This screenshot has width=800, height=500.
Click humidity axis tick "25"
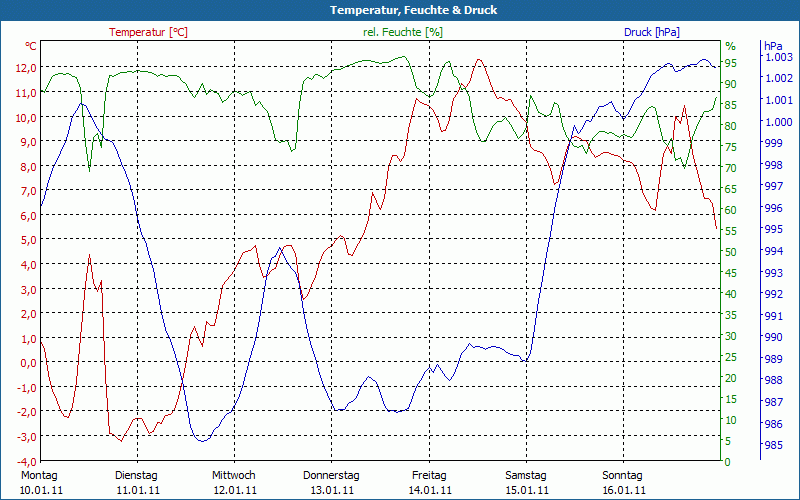[731, 357]
